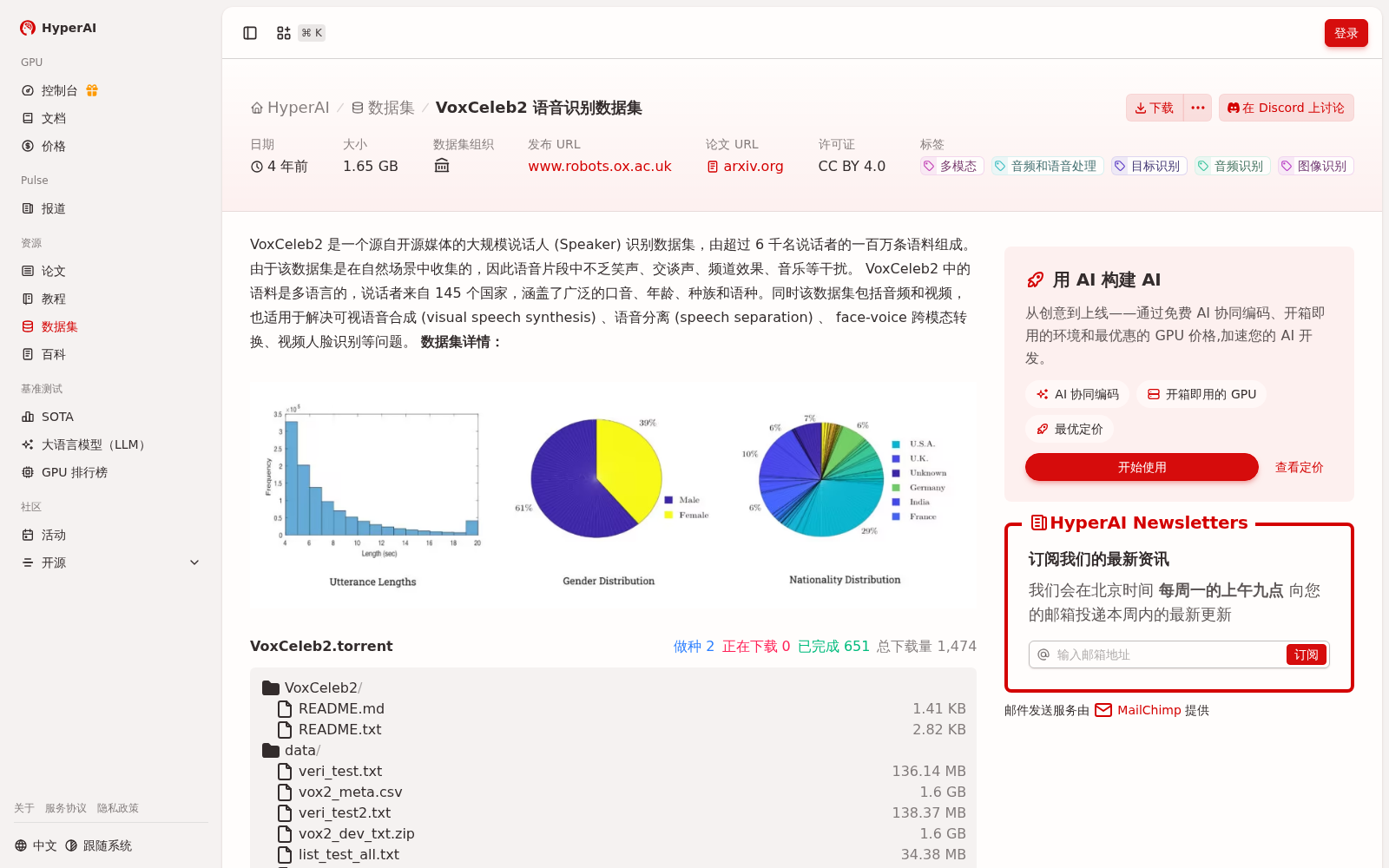Screen dimensions: 1389x868
Task: Go to 数据集 breadcrumb
Action: pyautogui.click(x=383, y=108)
